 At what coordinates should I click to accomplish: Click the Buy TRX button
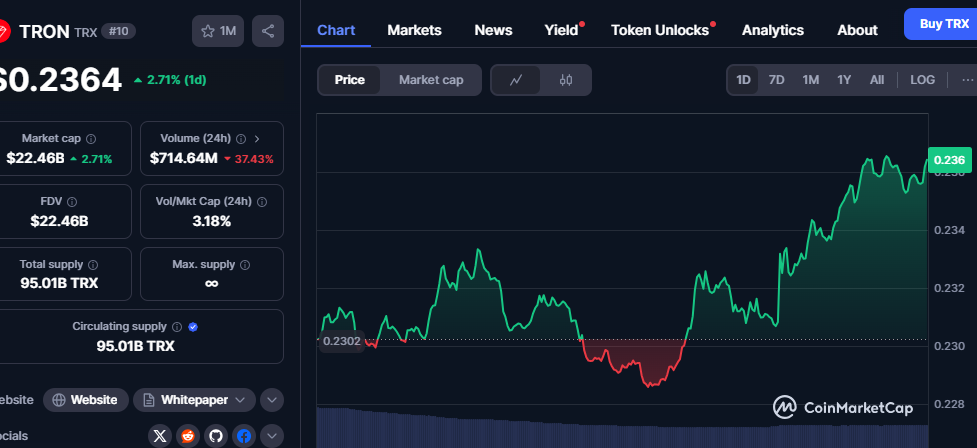941,24
